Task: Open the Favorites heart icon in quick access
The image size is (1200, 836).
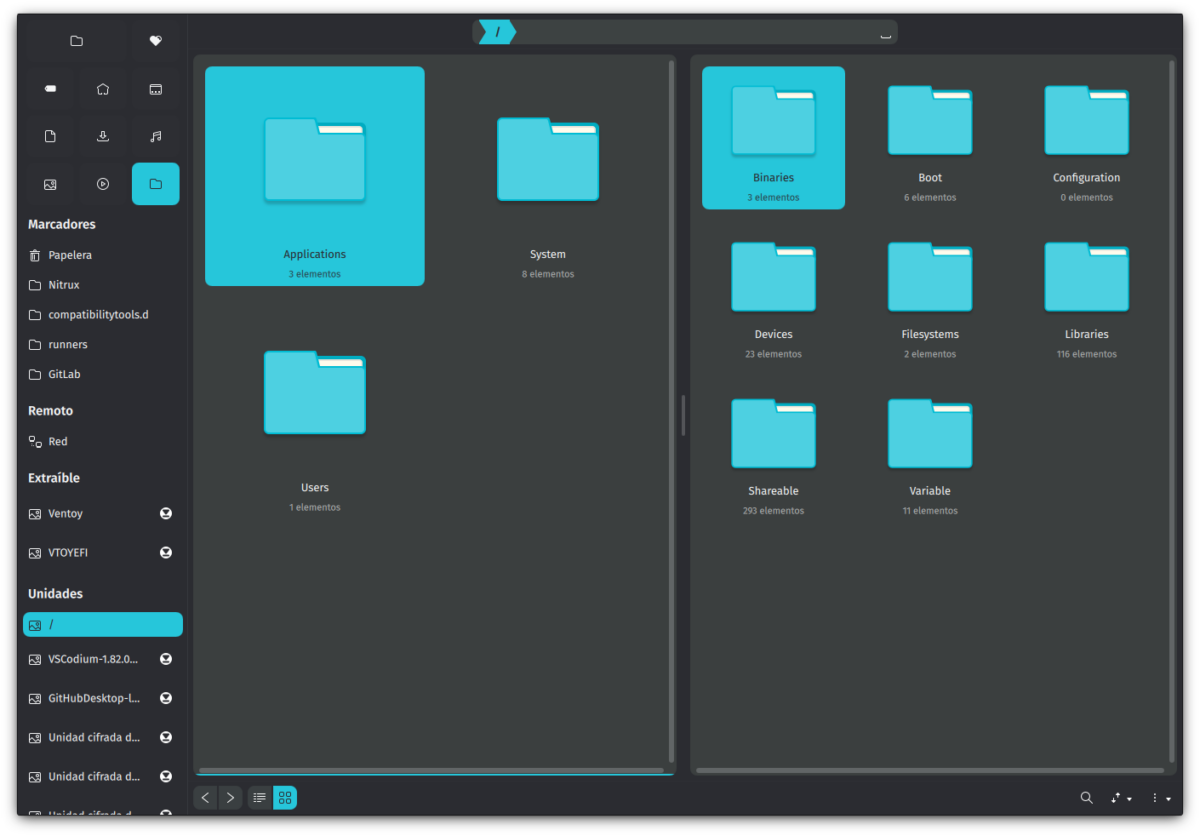Action: [155, 40]
